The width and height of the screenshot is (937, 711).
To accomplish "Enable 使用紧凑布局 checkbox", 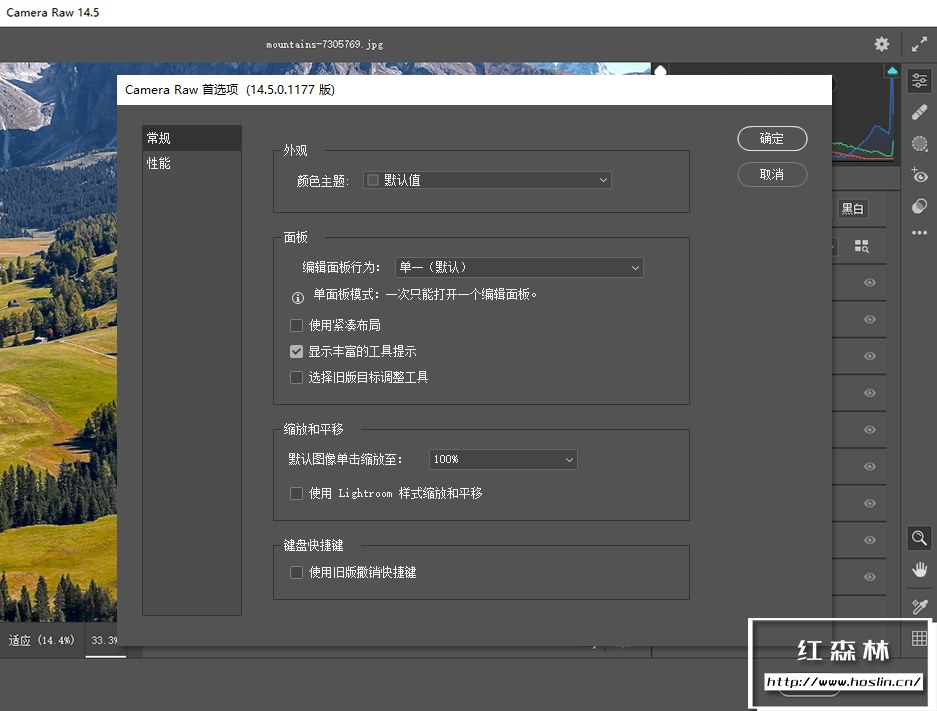I will [x=296, y=325].
